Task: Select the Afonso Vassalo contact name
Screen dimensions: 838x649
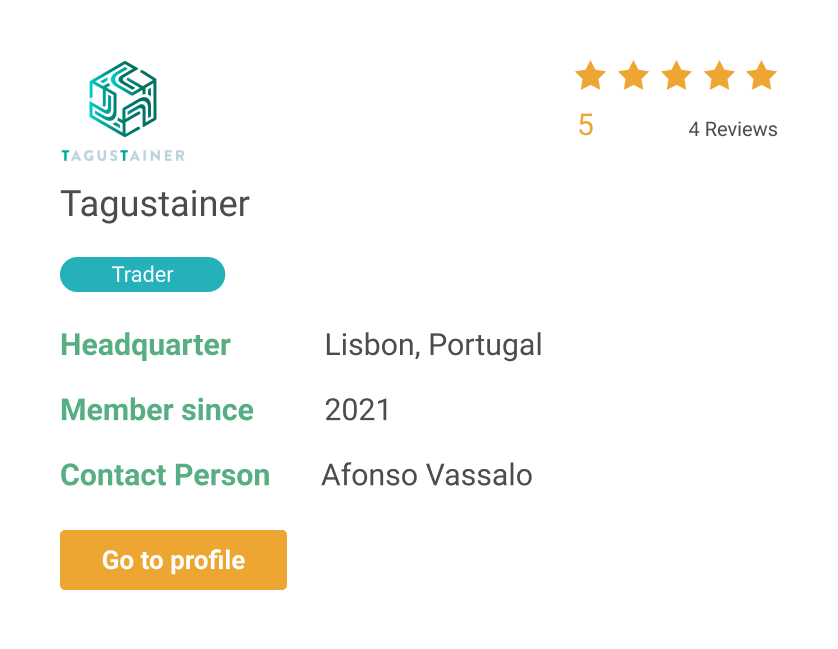Action: pyautogui.click(x=426, y=475)
